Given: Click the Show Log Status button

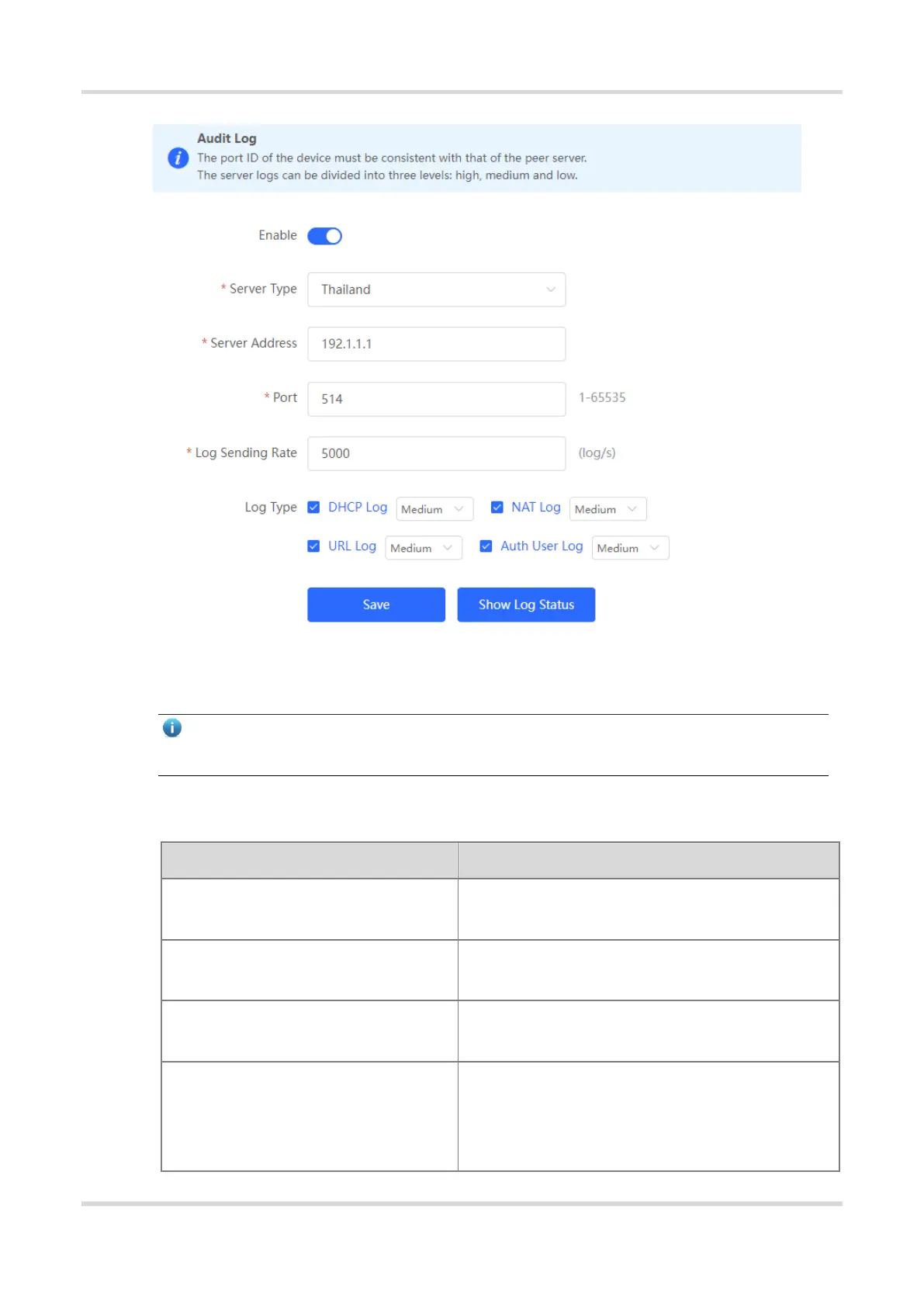Looking at the screenshot, I should click(x=526, y=605).
